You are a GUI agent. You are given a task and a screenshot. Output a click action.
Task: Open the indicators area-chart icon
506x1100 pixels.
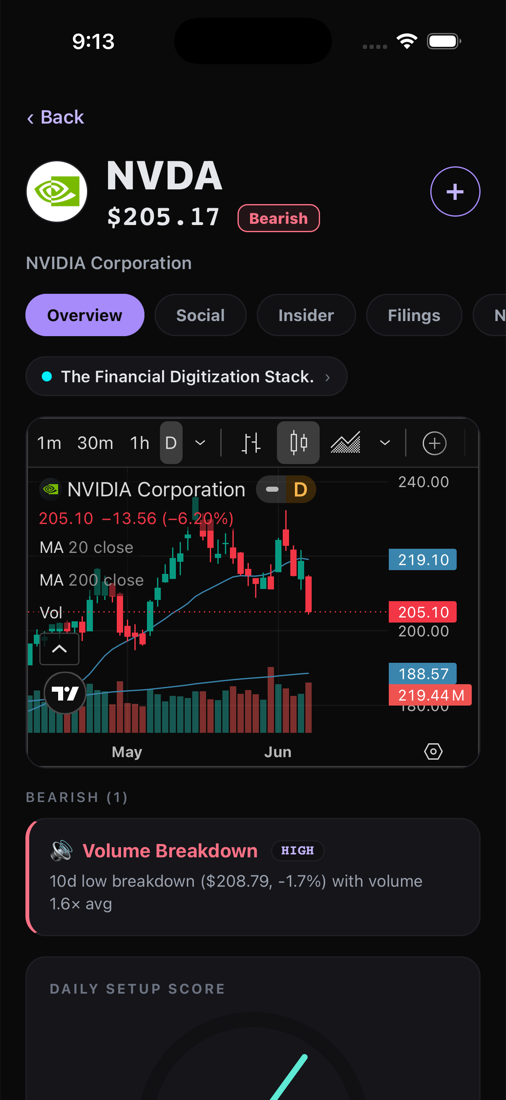345,443
